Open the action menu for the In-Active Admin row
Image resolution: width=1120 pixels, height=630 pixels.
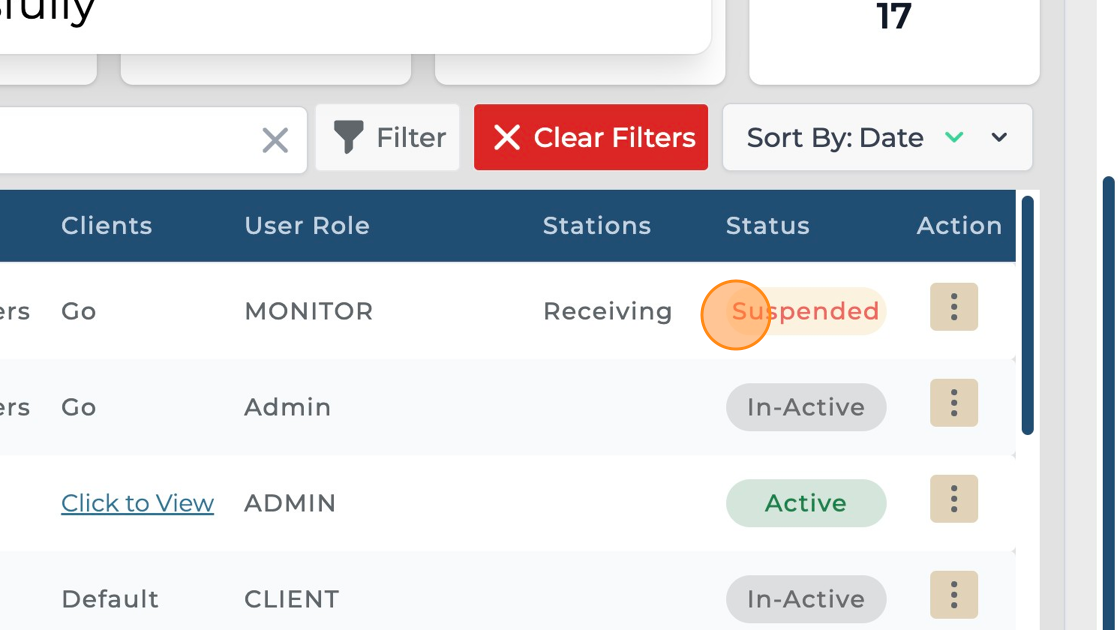coord(954,403)
